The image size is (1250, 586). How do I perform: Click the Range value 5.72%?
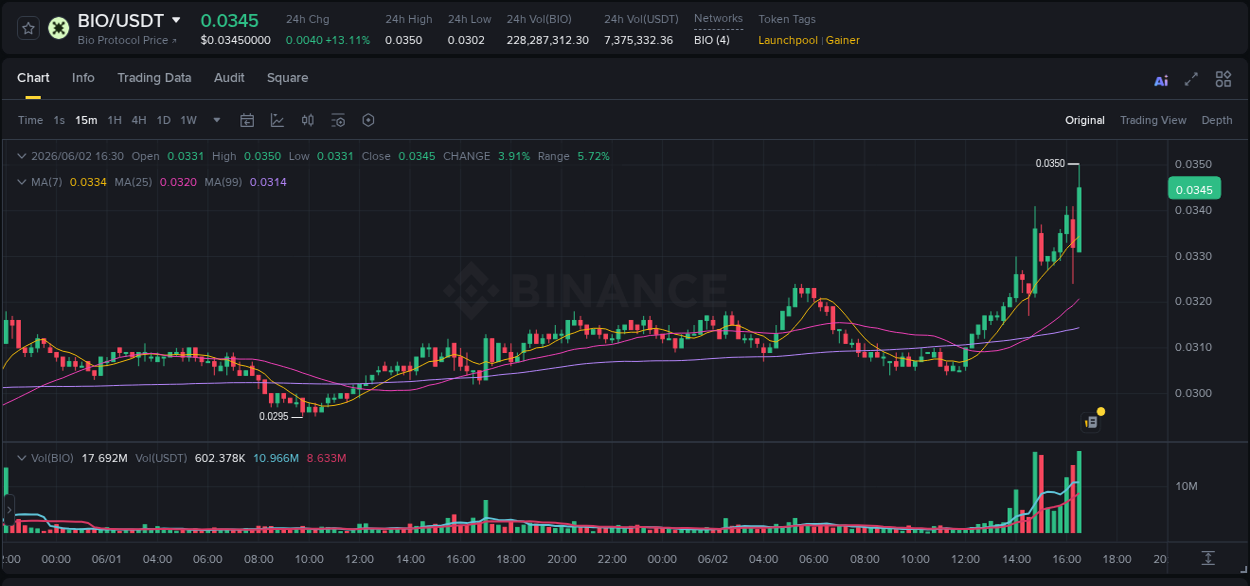[x=593, y=156]
